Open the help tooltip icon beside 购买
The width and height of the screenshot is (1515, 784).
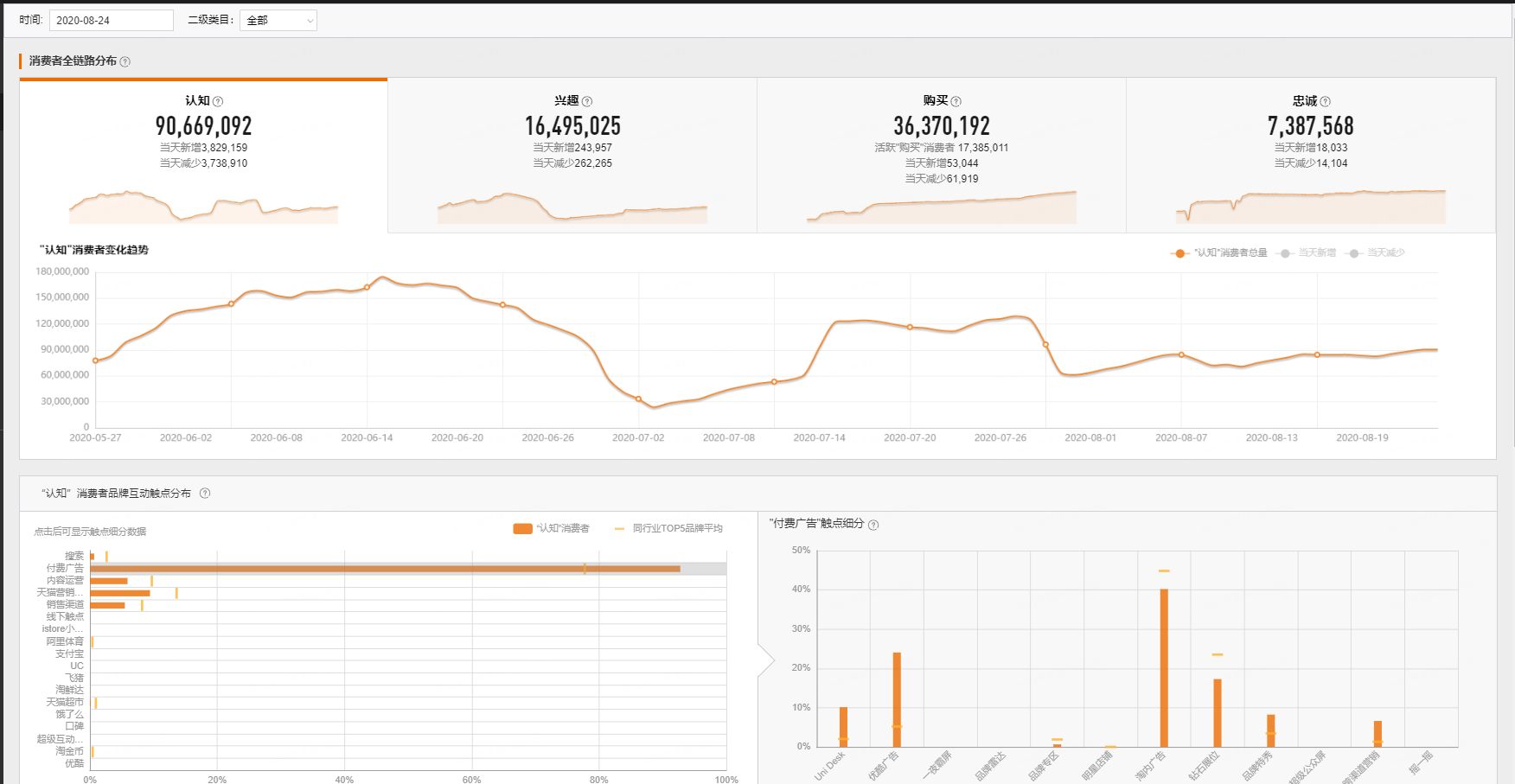coord(956,101)
